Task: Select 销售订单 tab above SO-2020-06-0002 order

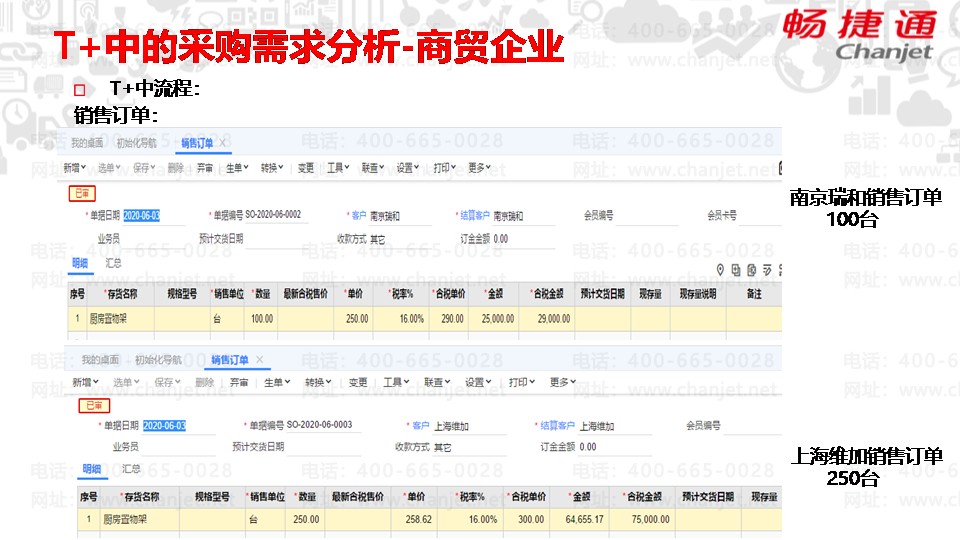Action: 197,143
